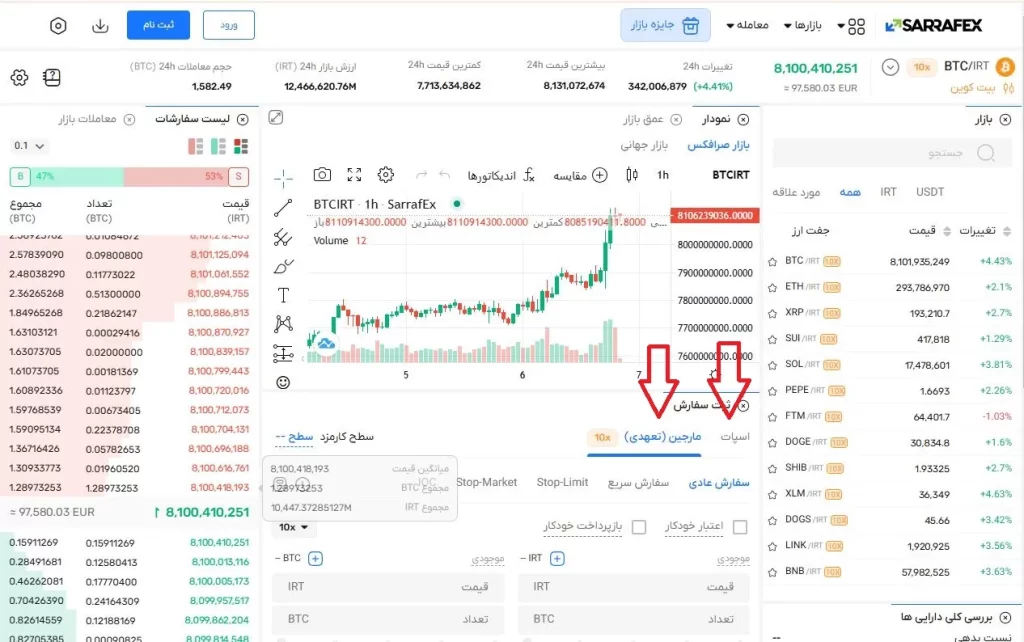Image resolution: width=1024 pixels, height=642 pixels.
Task: Select the trend line drawing tool
Action: click(x=284, y=208)
